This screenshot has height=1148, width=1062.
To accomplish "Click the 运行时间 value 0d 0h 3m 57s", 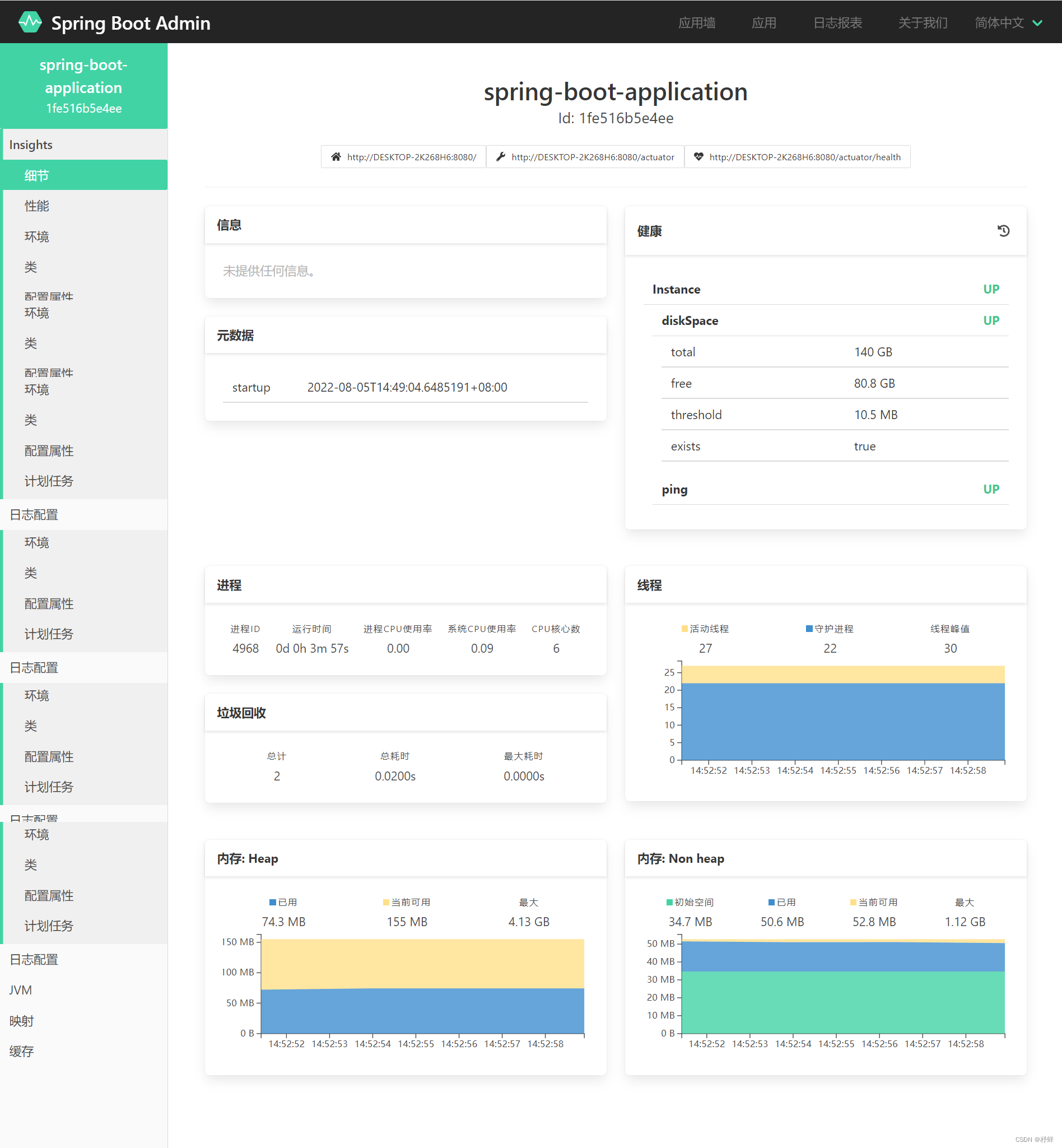I will click(x=312, y=648).
